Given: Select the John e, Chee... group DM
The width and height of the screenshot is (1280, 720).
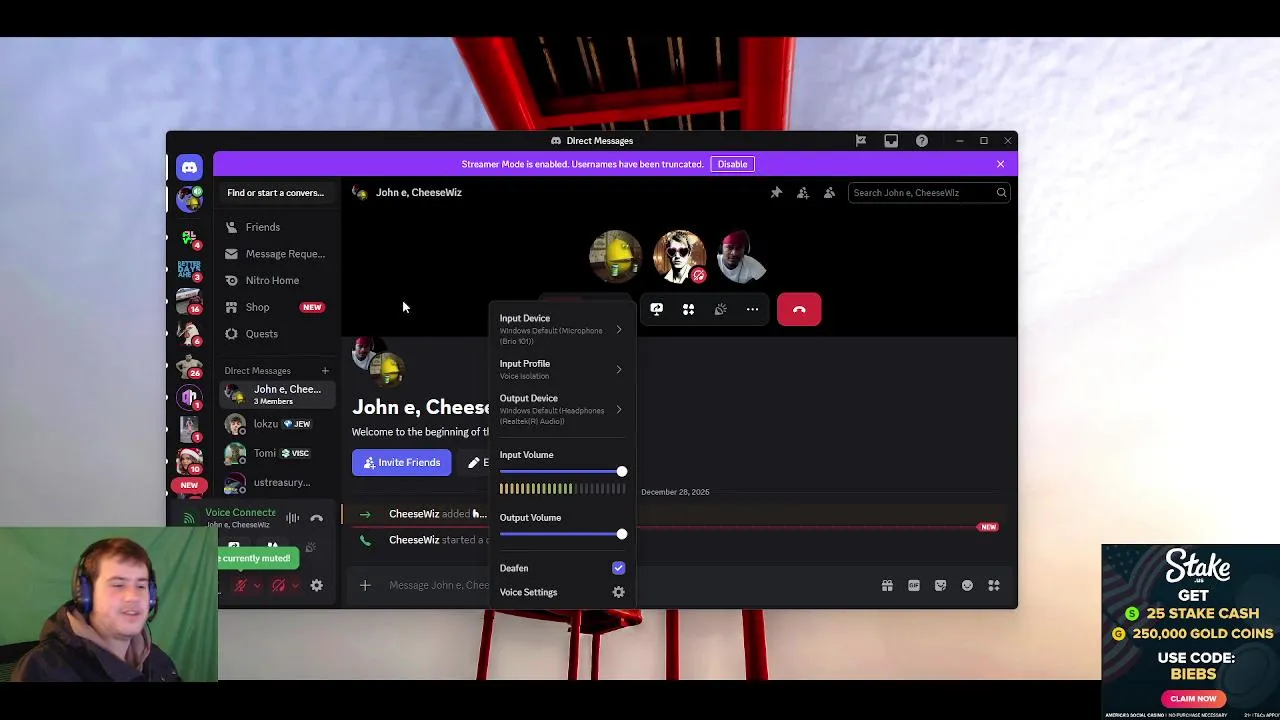Looking at the screenshot, I should (277, 395).
